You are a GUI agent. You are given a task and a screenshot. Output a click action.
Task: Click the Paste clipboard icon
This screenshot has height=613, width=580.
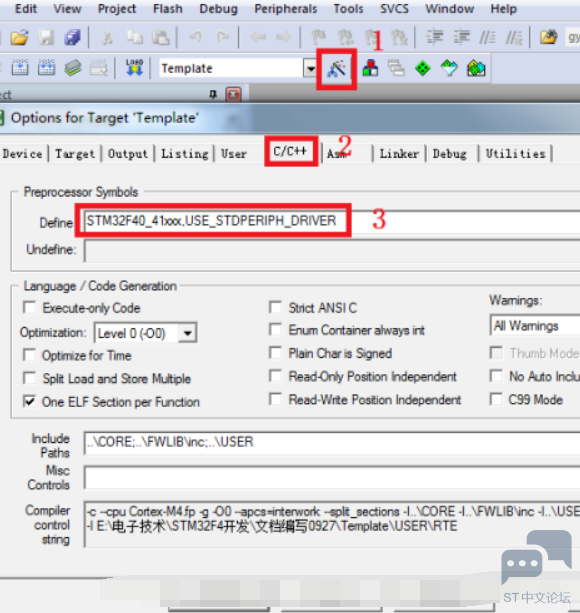160,38
